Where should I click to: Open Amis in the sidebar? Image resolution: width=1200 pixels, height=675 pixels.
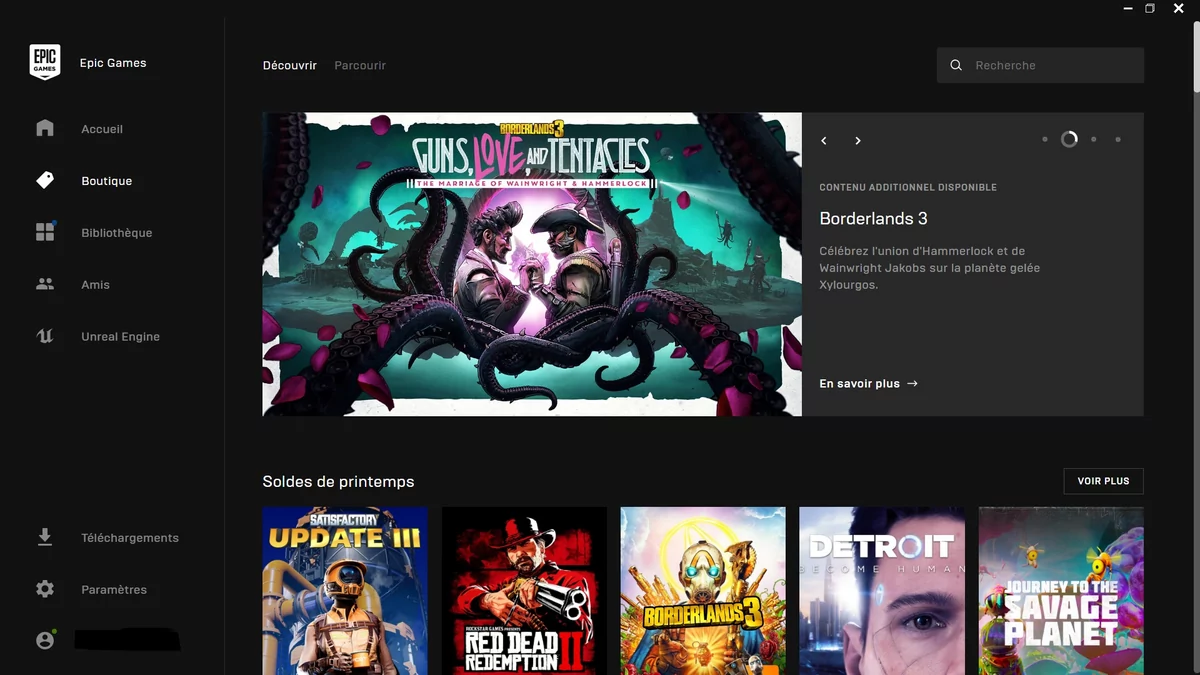[x=96, y=285]
